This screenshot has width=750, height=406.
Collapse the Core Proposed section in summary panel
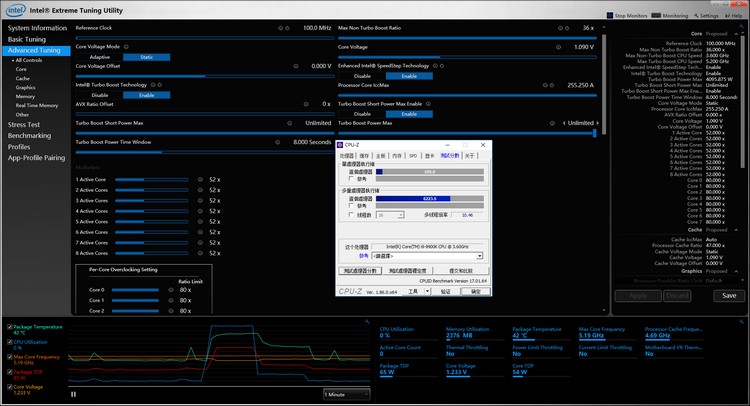click(x=737, y=34)
